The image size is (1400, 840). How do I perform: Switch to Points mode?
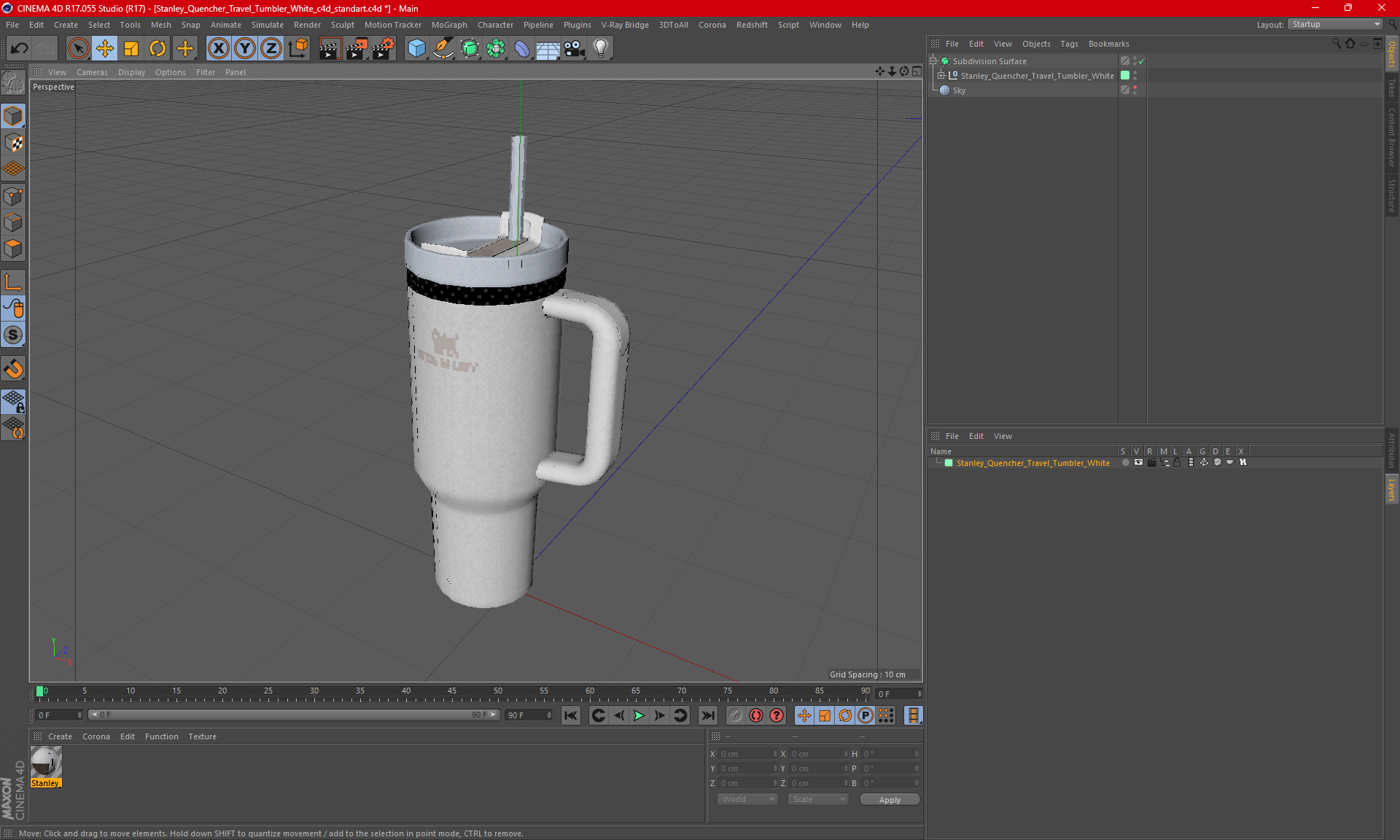click(13, 196)
